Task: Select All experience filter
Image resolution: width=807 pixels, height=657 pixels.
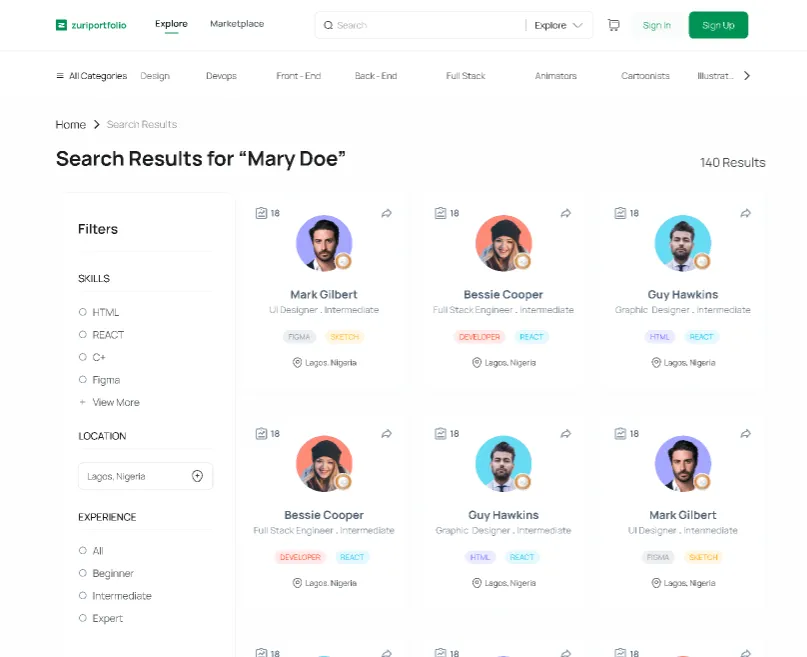Action: pyautogui.click(x=82, y=551)
